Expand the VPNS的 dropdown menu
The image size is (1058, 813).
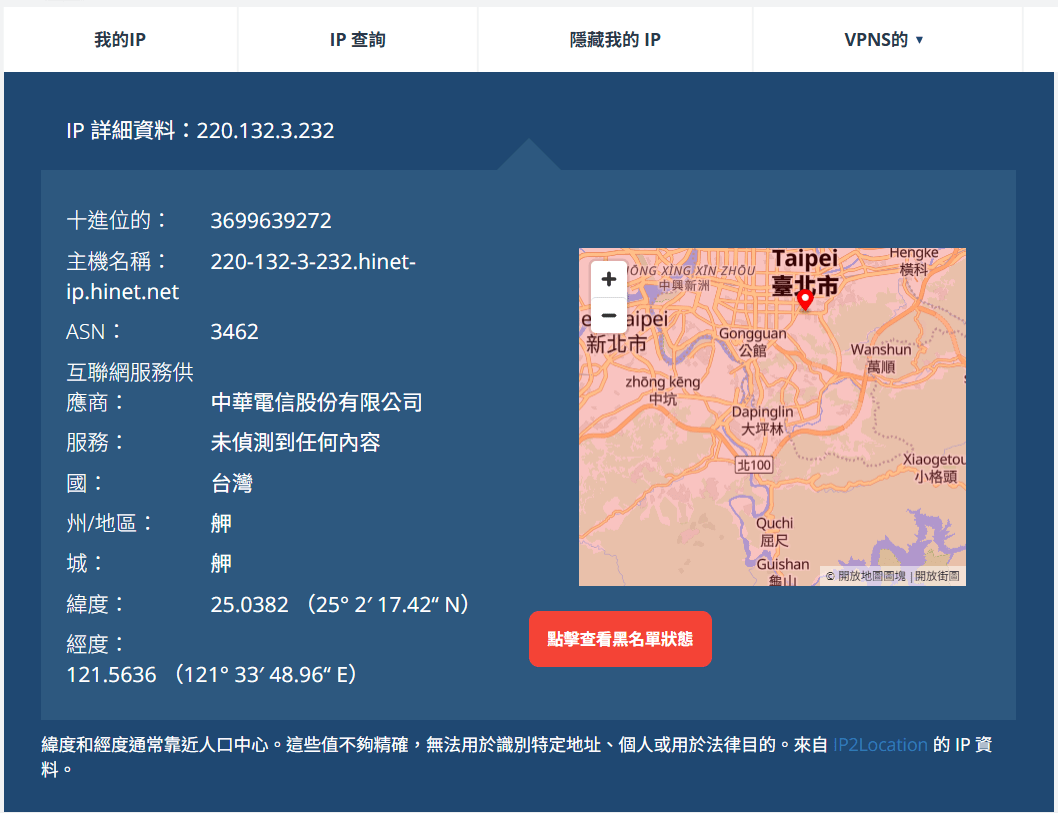pos(884,40)
